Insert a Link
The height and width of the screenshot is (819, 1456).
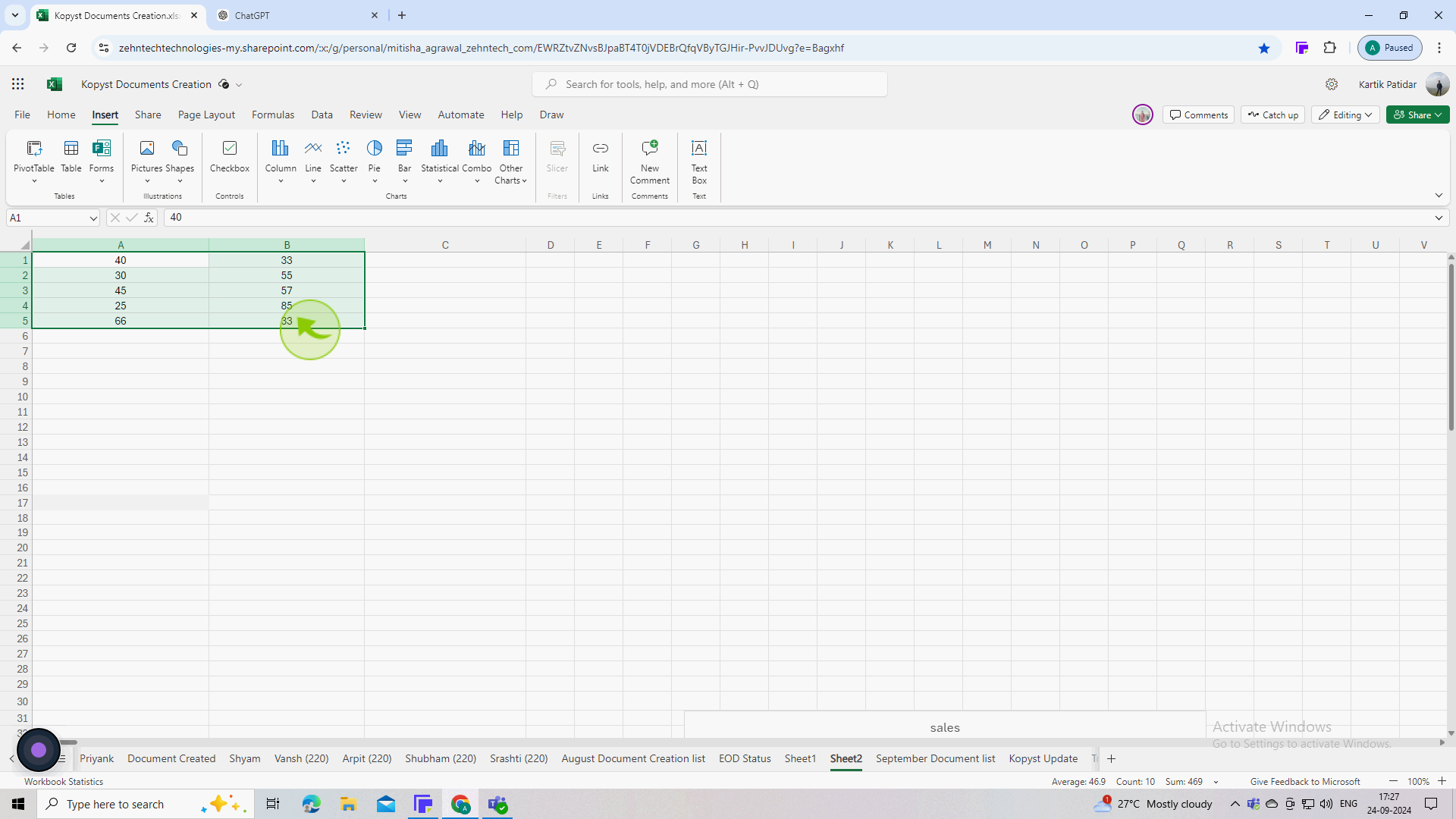601,156
